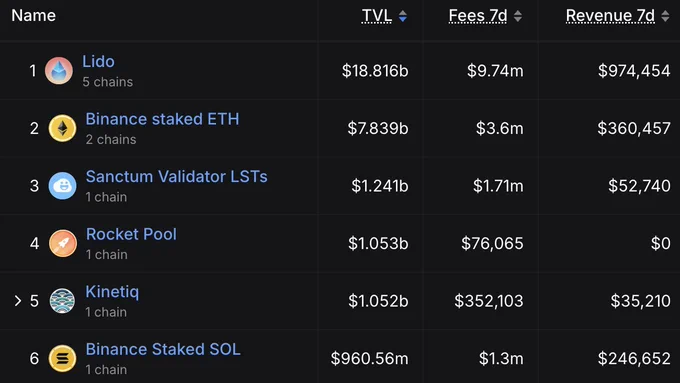Viewport: 680px width, 383px height.
Task: Sort table using Revenue 7d sort arrows
Action: pyautogui.click(x=665, y=16)
